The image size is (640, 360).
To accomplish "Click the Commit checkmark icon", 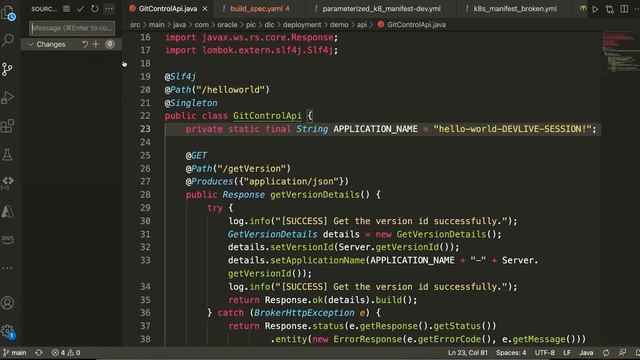I will (x=80, y=9).
